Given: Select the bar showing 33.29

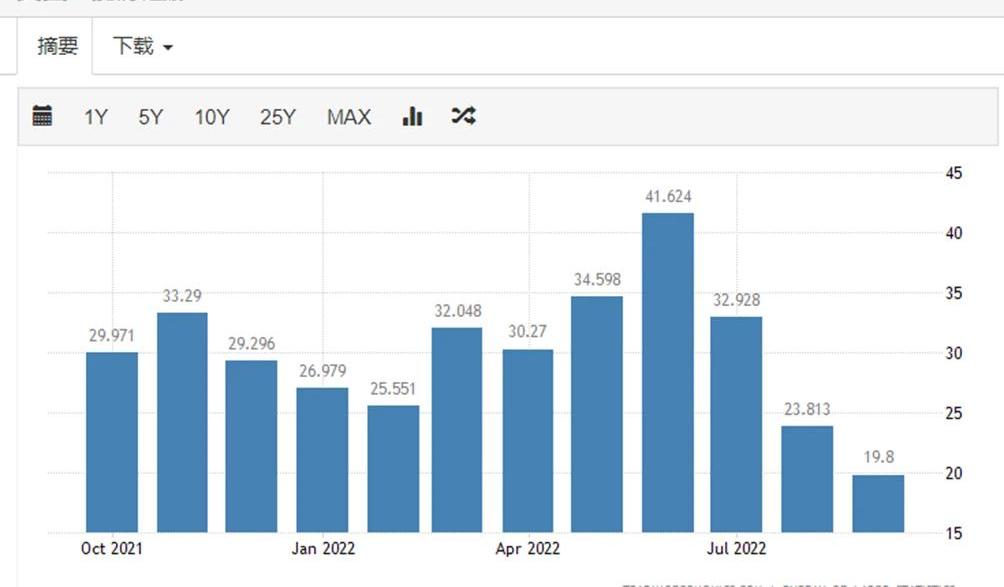Looking at the screenshot, I should point(182,422).
